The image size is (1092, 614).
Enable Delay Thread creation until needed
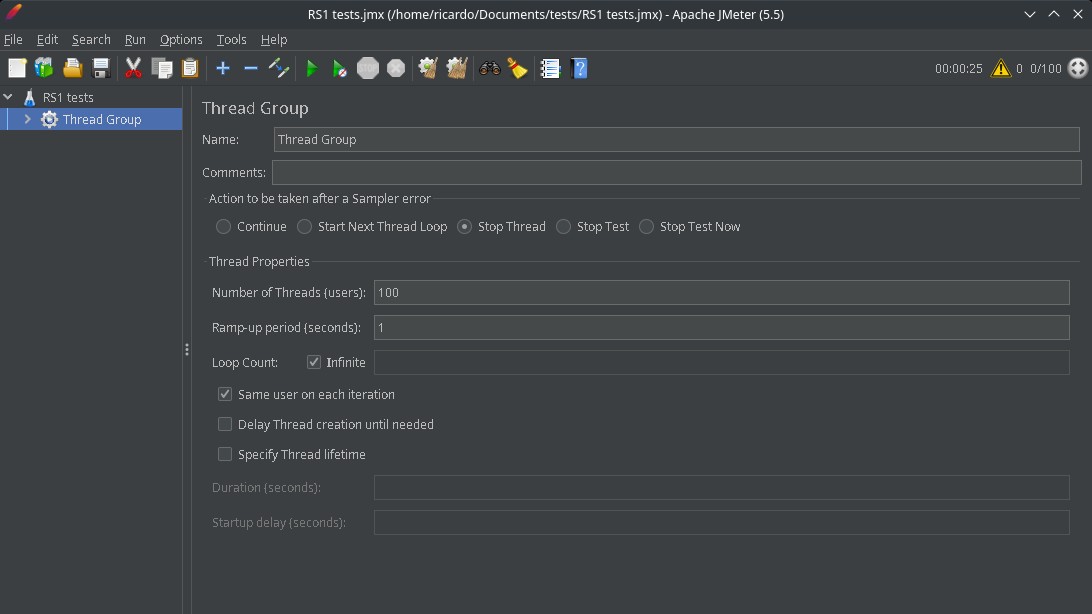pos(225,424)
